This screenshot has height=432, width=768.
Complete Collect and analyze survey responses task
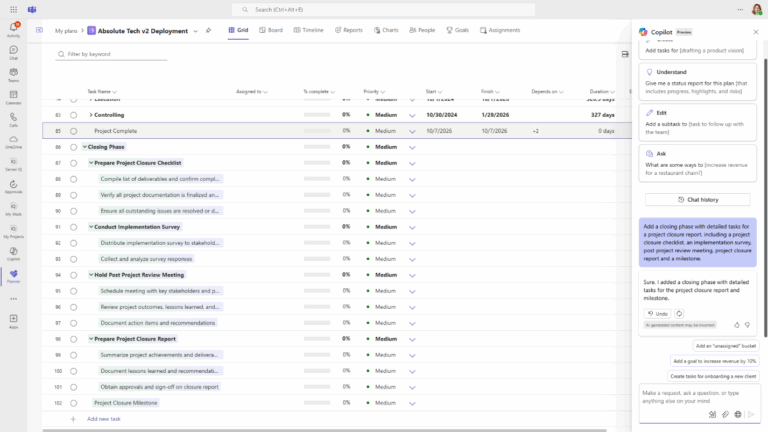[73, 259]
